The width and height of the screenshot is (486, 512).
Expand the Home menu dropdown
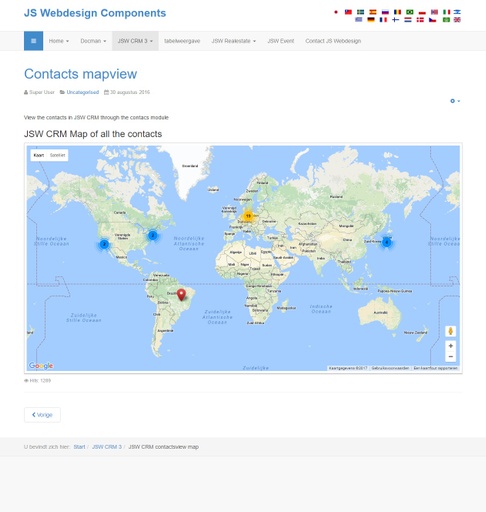coord(59,41)
